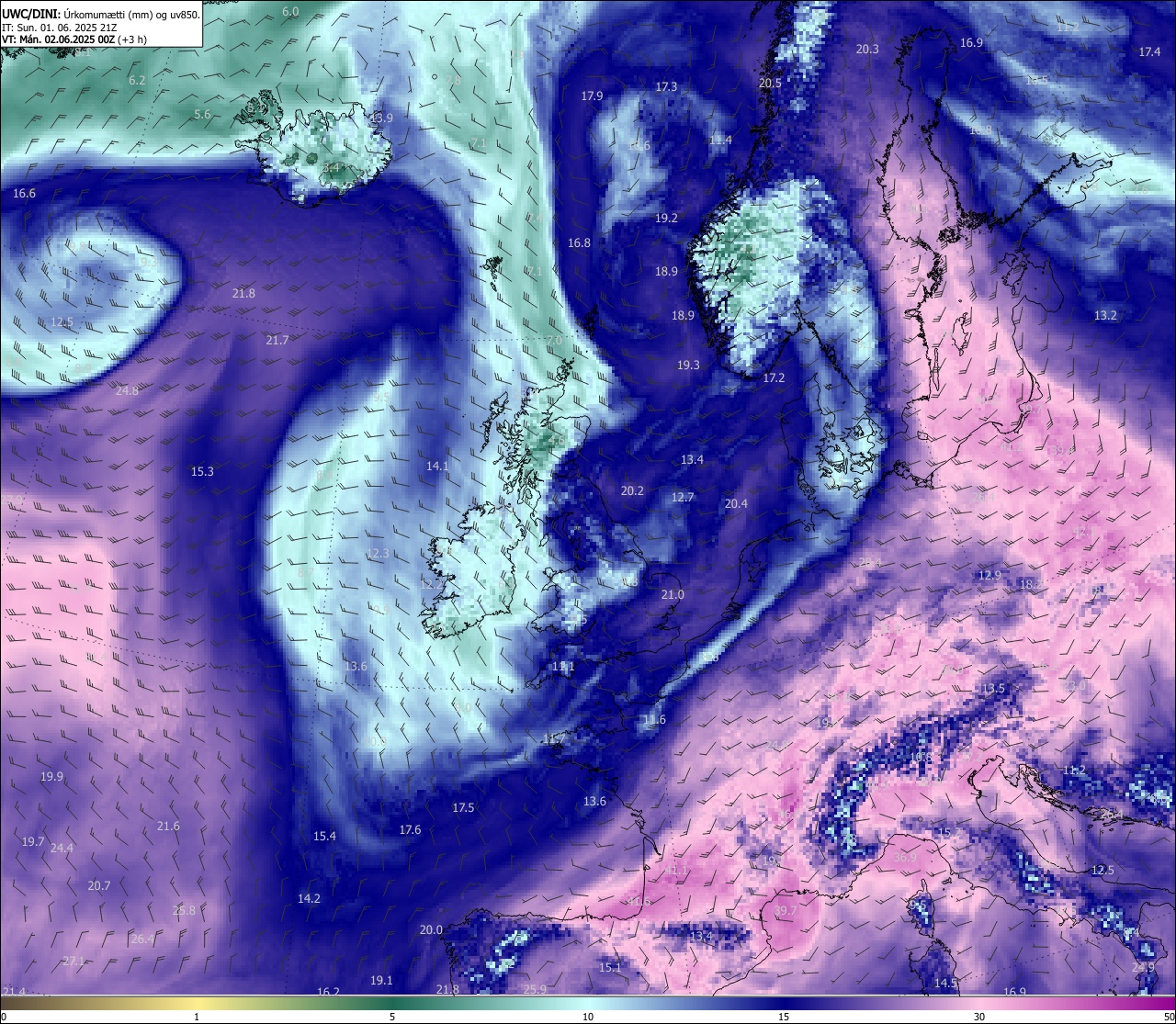Click the colorbar tick label 10
Viewport: 1176px width, 1024px height.
point(588,1017)
